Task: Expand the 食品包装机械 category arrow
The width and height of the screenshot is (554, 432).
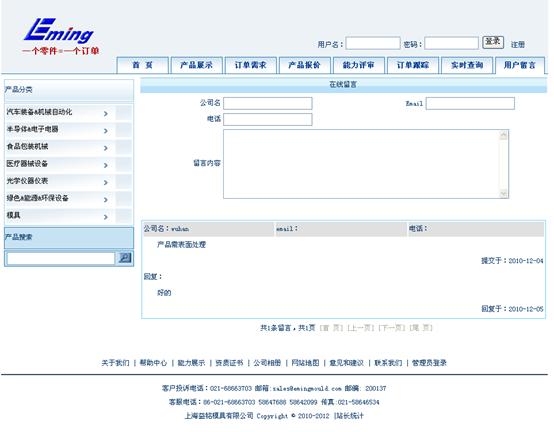Action: [x=106, y=148]
